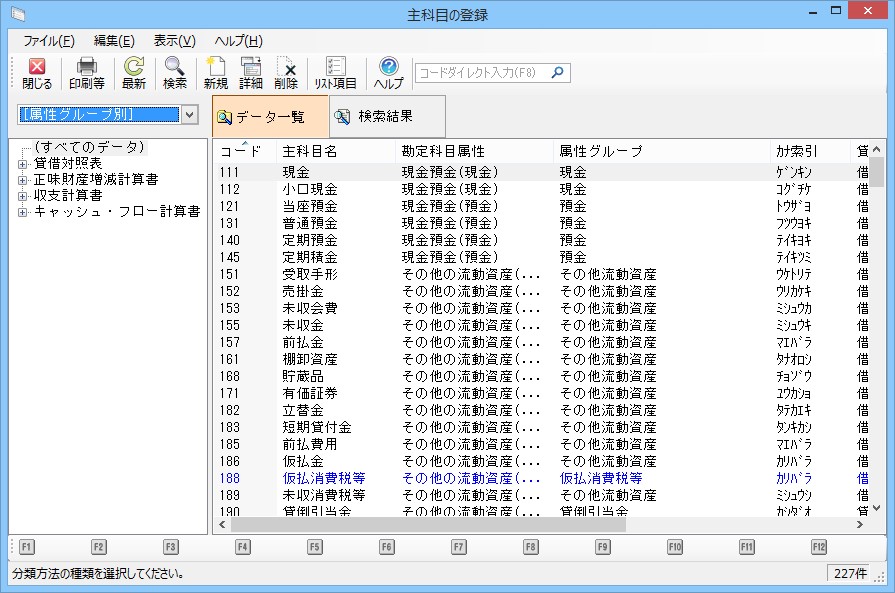Open the 詳細 details toolbar icon

(250, 73)
